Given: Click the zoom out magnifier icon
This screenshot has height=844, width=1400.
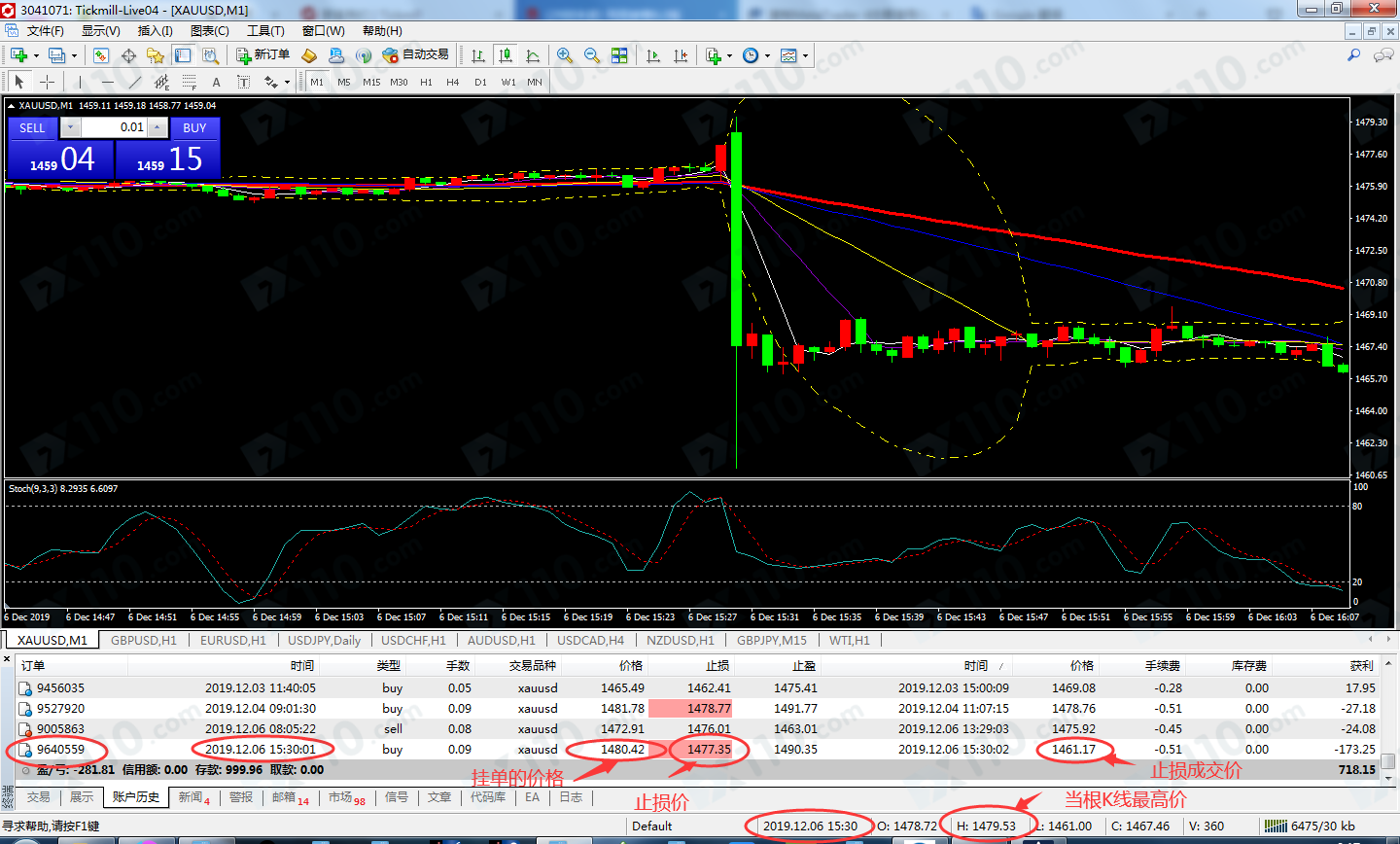Looking at the screenshot, I should pos(591,55).
